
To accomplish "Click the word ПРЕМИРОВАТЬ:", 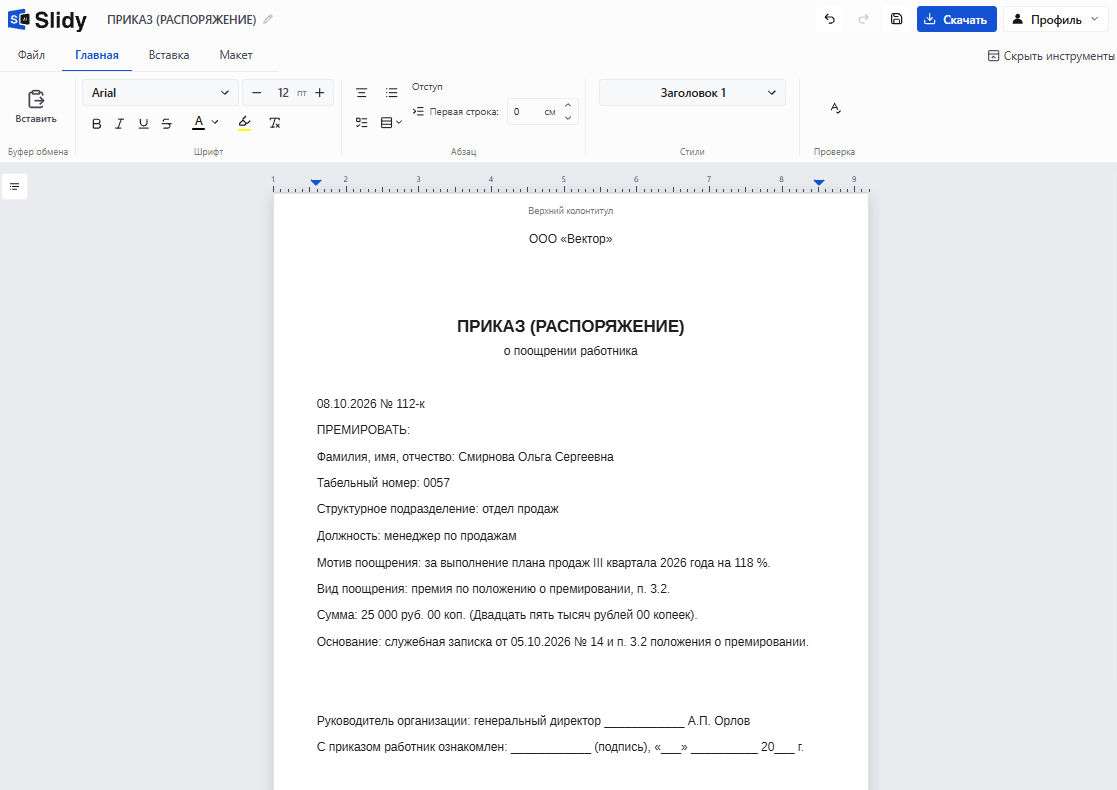I will (363, 430).
